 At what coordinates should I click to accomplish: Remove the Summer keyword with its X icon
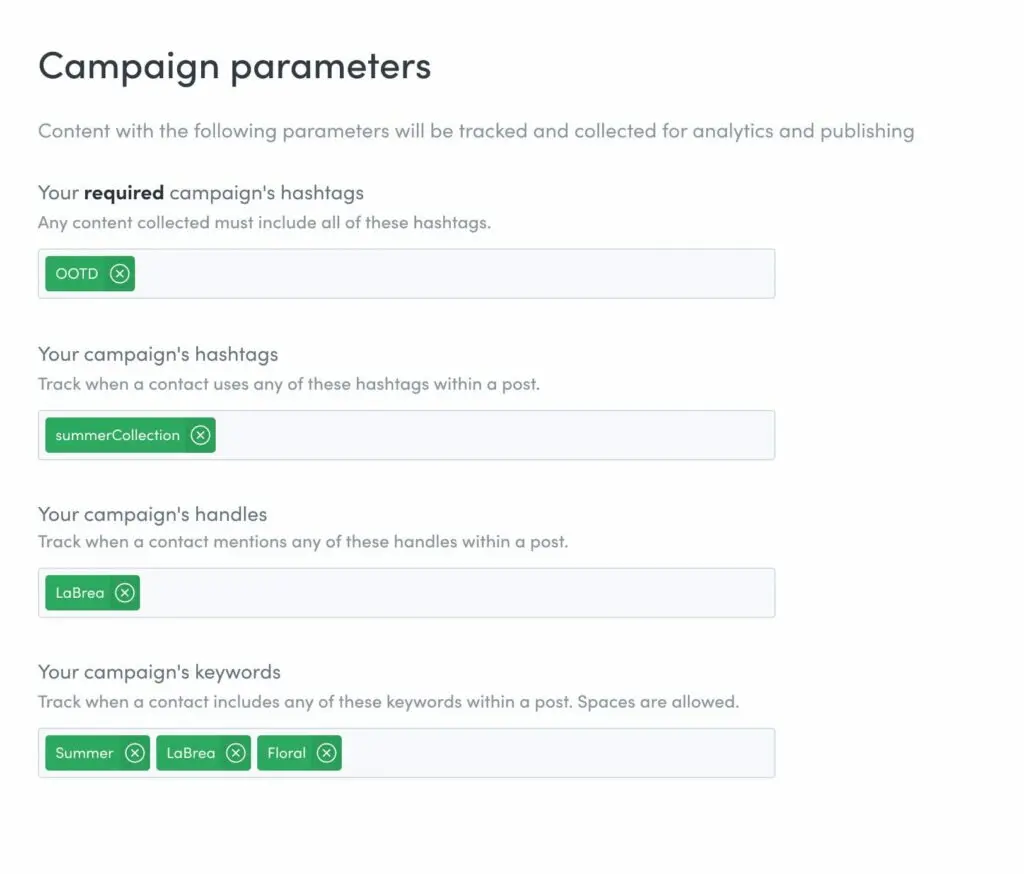[135, 753]
